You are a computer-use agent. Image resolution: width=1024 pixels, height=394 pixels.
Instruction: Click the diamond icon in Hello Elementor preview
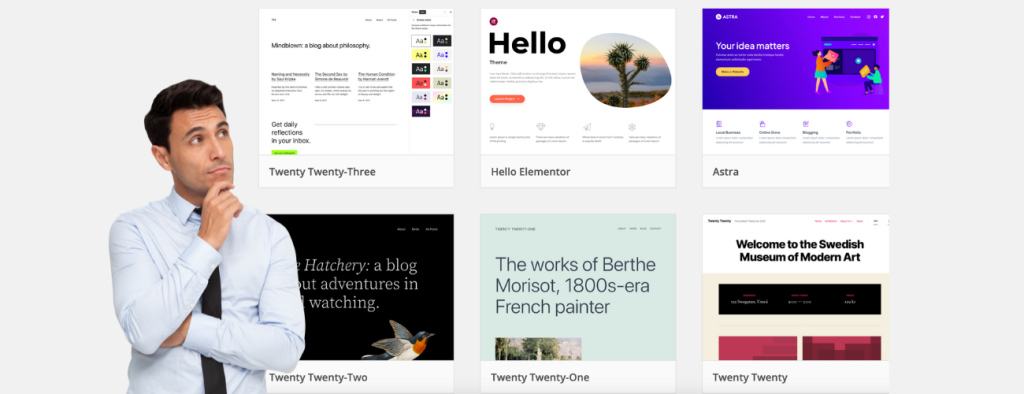coord(540,127)
